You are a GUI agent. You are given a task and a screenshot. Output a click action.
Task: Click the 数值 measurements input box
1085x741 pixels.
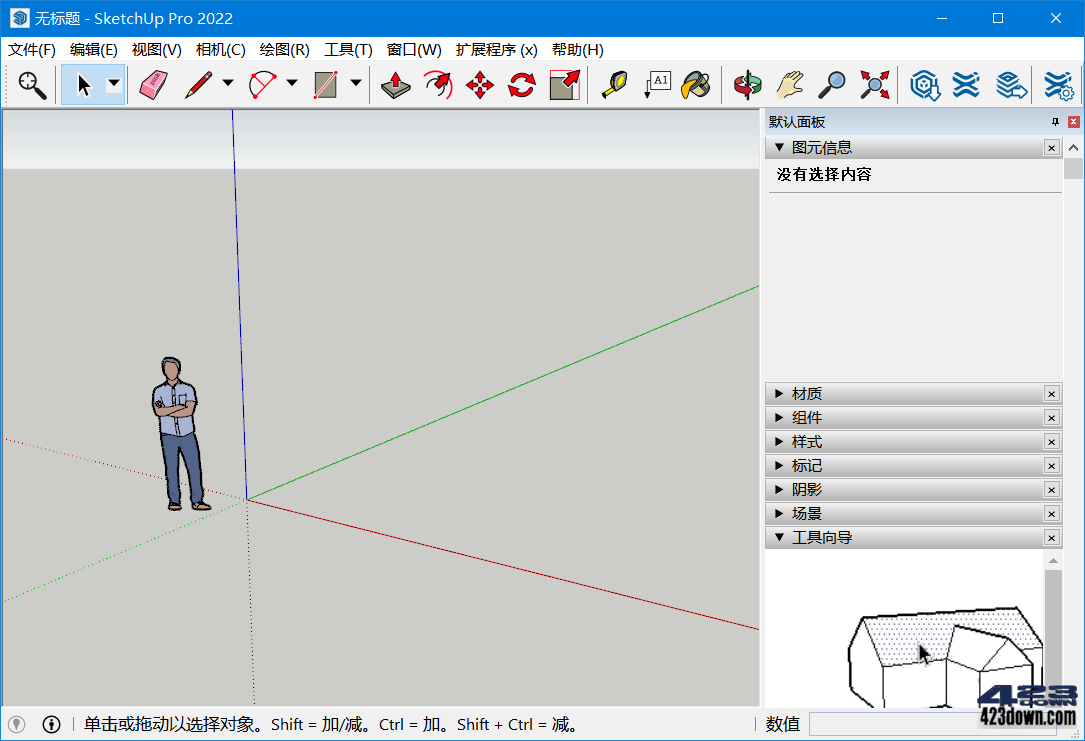(933, 724)
